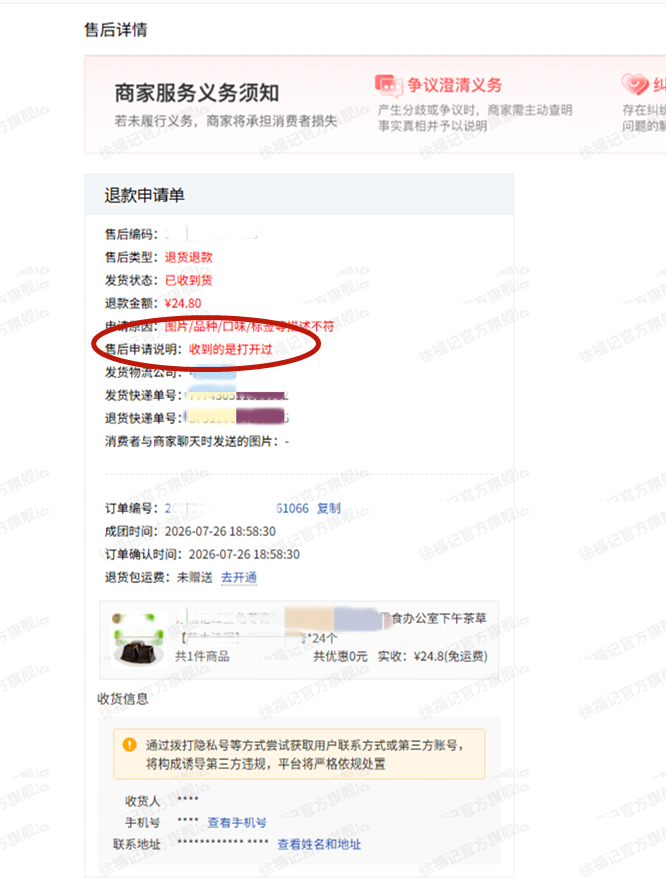Select the 已收到货 shipping status text
This screenshot has width=666, height=878.
click(189, 281)
